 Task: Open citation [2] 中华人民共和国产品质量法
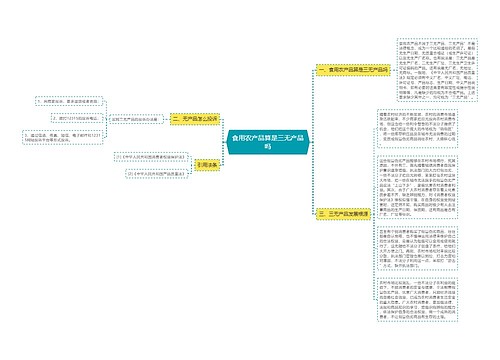[157, 174]
